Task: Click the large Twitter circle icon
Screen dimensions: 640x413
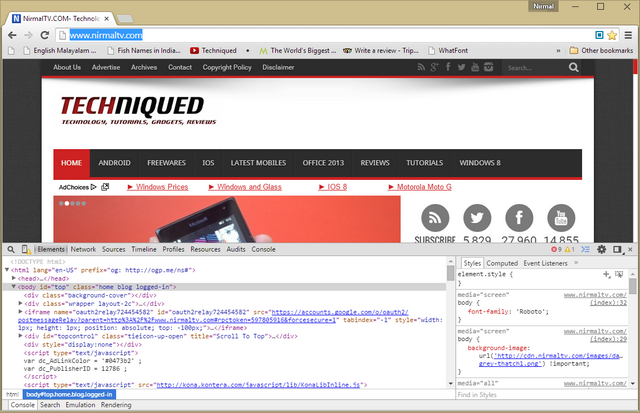Action: [477, 218]
